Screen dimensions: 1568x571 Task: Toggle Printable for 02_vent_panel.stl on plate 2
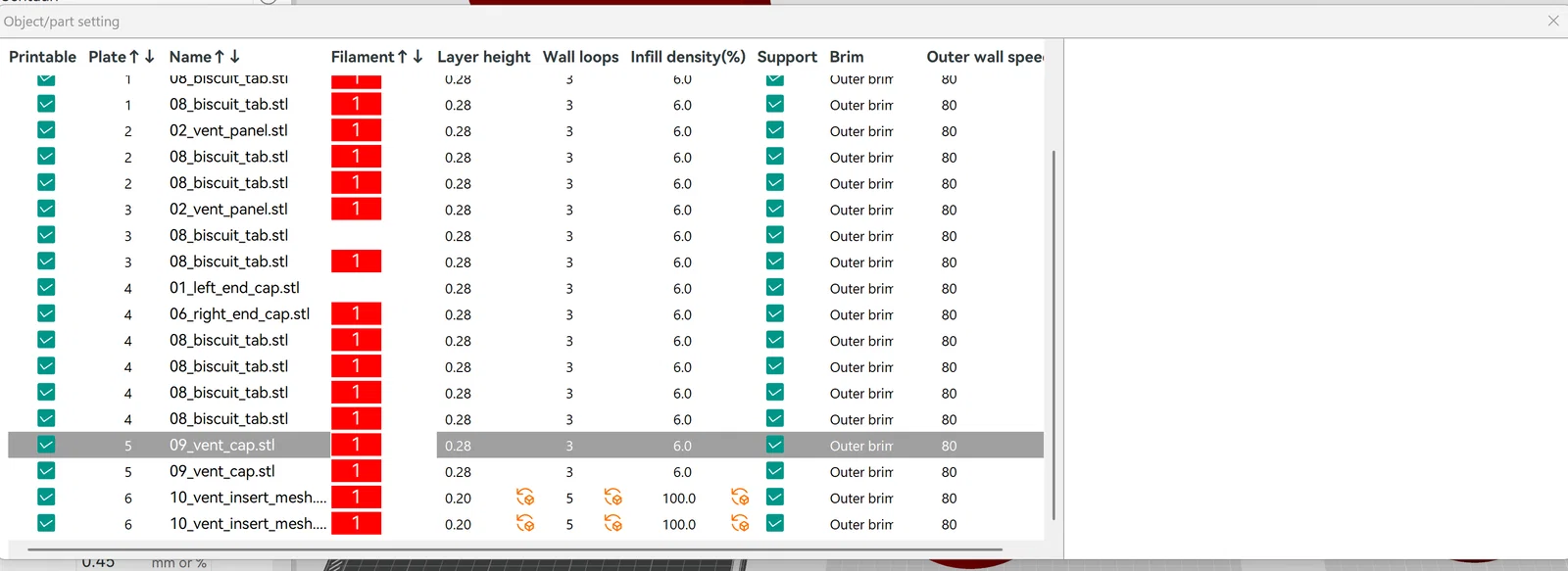point(46,130)
